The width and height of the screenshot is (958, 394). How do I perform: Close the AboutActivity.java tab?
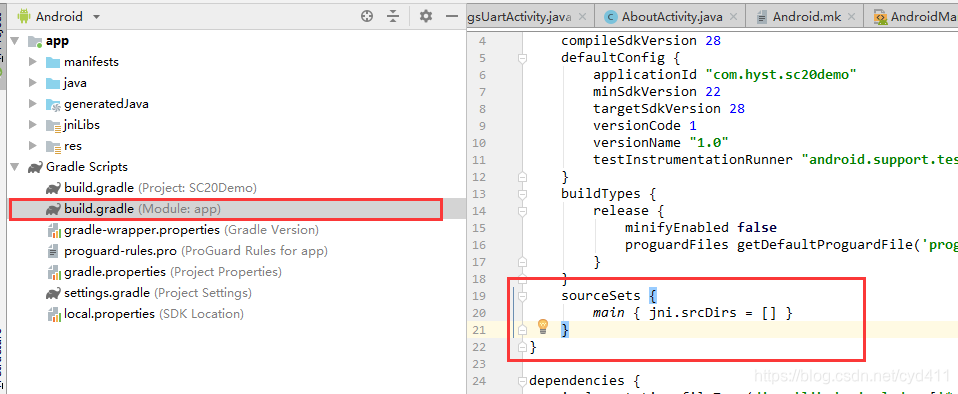click(734, 17)
